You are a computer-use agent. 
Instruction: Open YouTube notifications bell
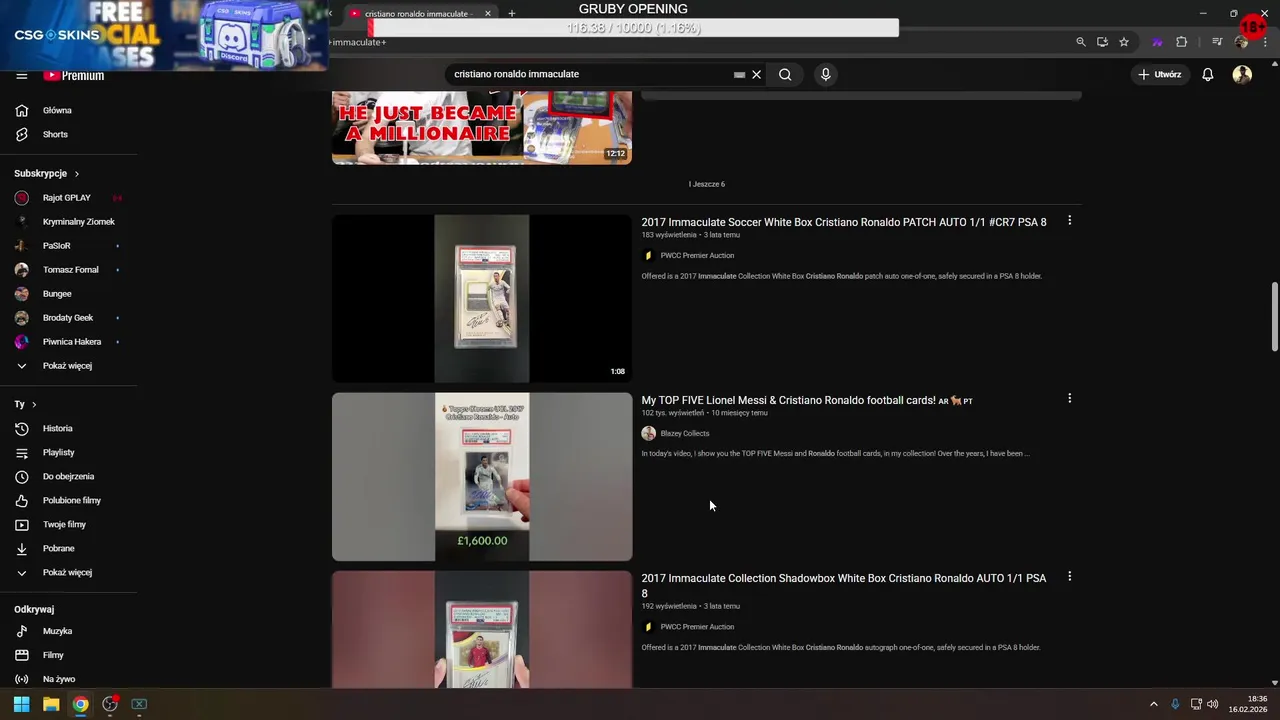1208,74
